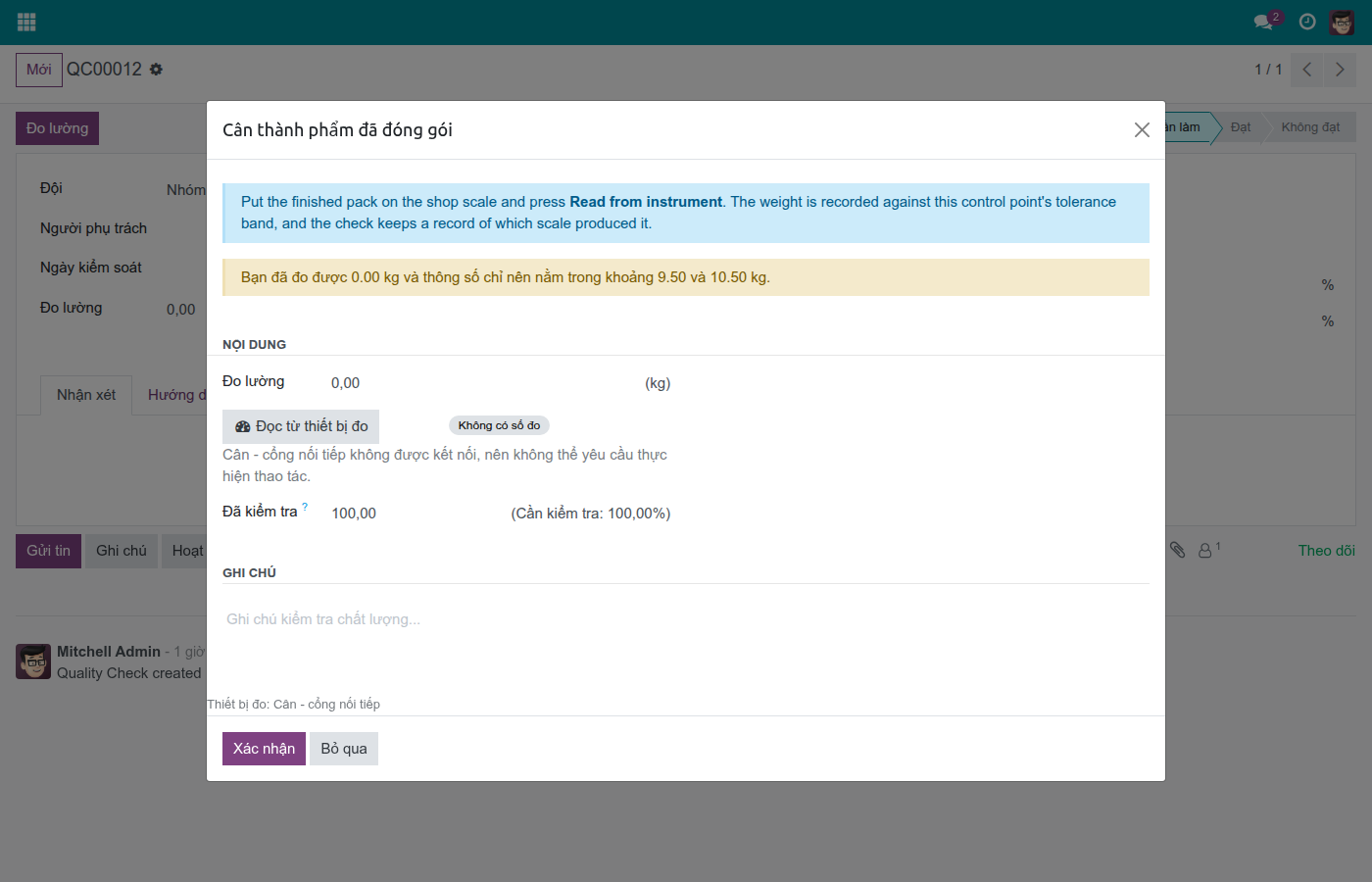Go to the previous record arrow
This screenshot has width=1372, height=882.
point(1307,70)
